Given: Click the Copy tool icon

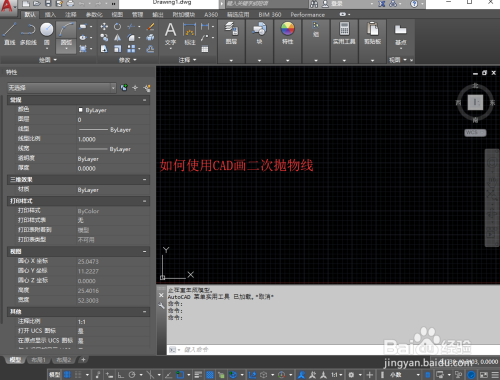Looking at the screenshot, I should (104, 38).
